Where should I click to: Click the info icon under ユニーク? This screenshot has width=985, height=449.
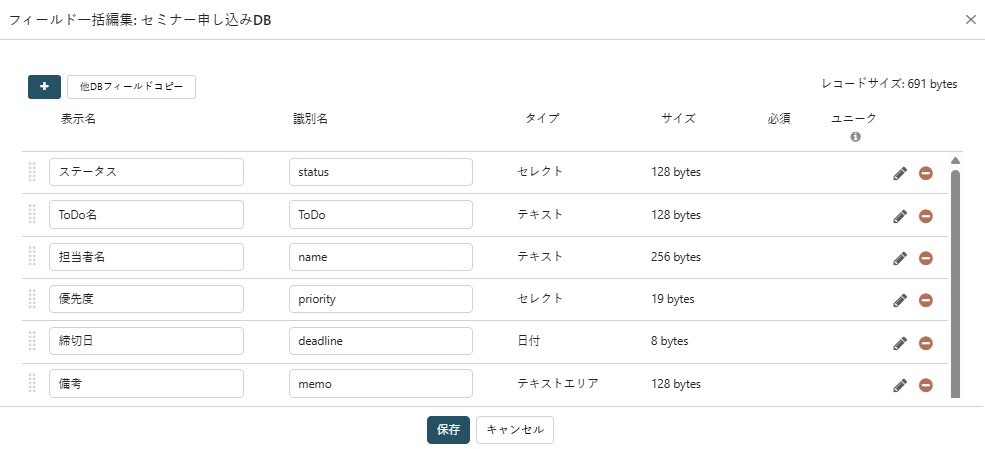point(855,137)
